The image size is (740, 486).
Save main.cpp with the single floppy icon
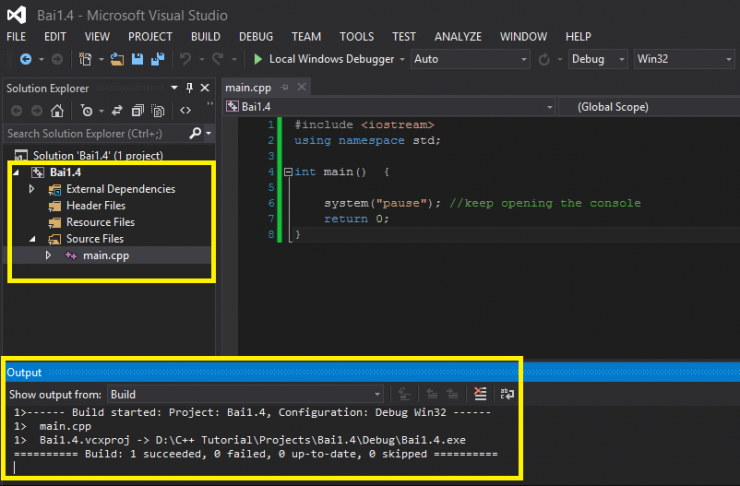coord(137,59)
